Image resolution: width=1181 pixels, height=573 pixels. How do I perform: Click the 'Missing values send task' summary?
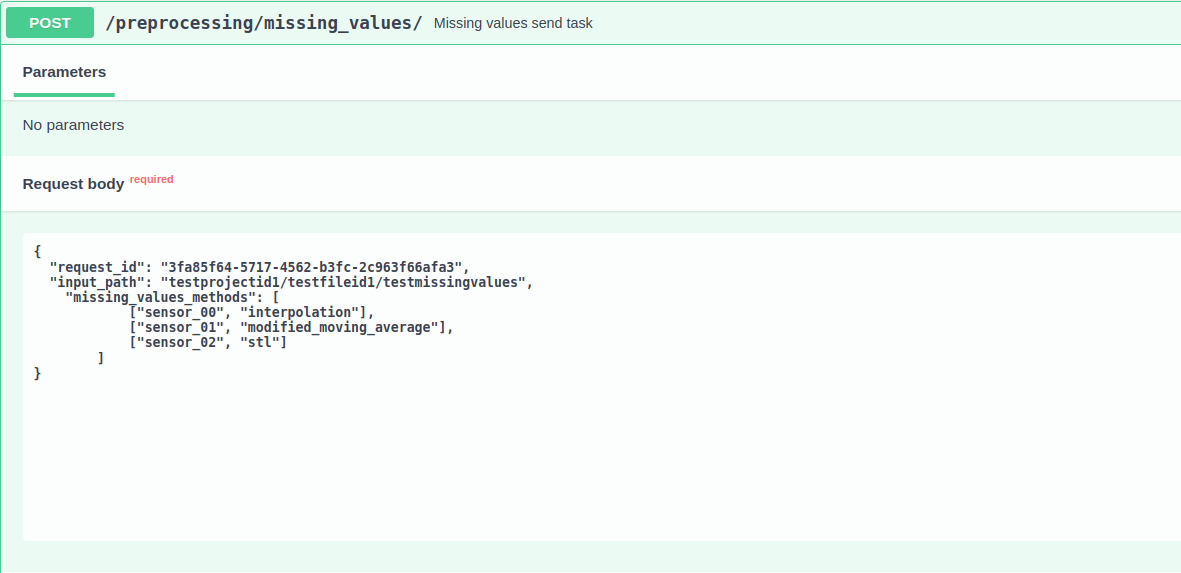pyautogui.click(x=513, y=23)
